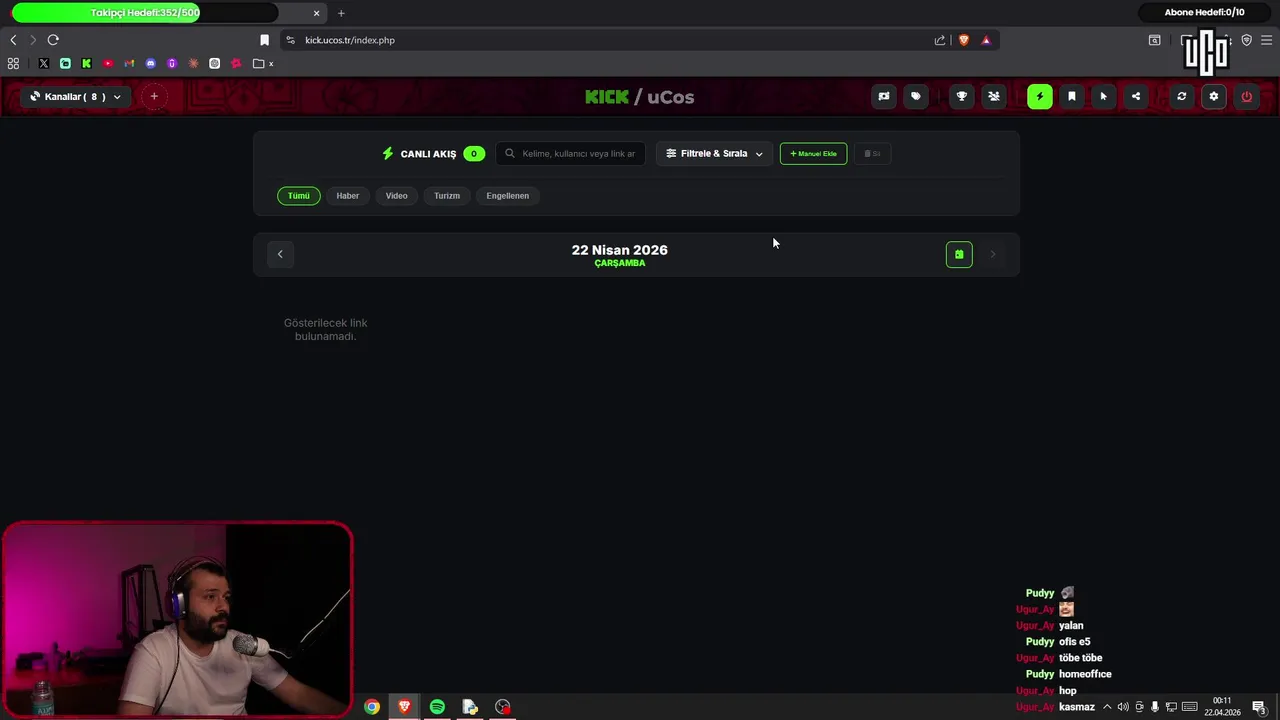Viewport: 1280px width, 720px height.
Task: Click the red power logout icon
Action: pyautogui.click(x=1247, y=97)
